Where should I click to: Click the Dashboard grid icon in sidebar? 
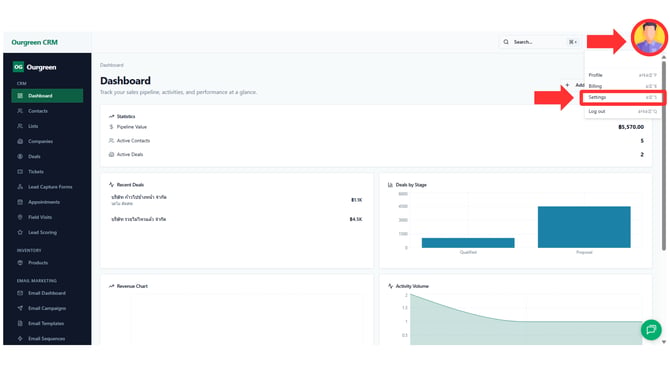tap(20, 96)
